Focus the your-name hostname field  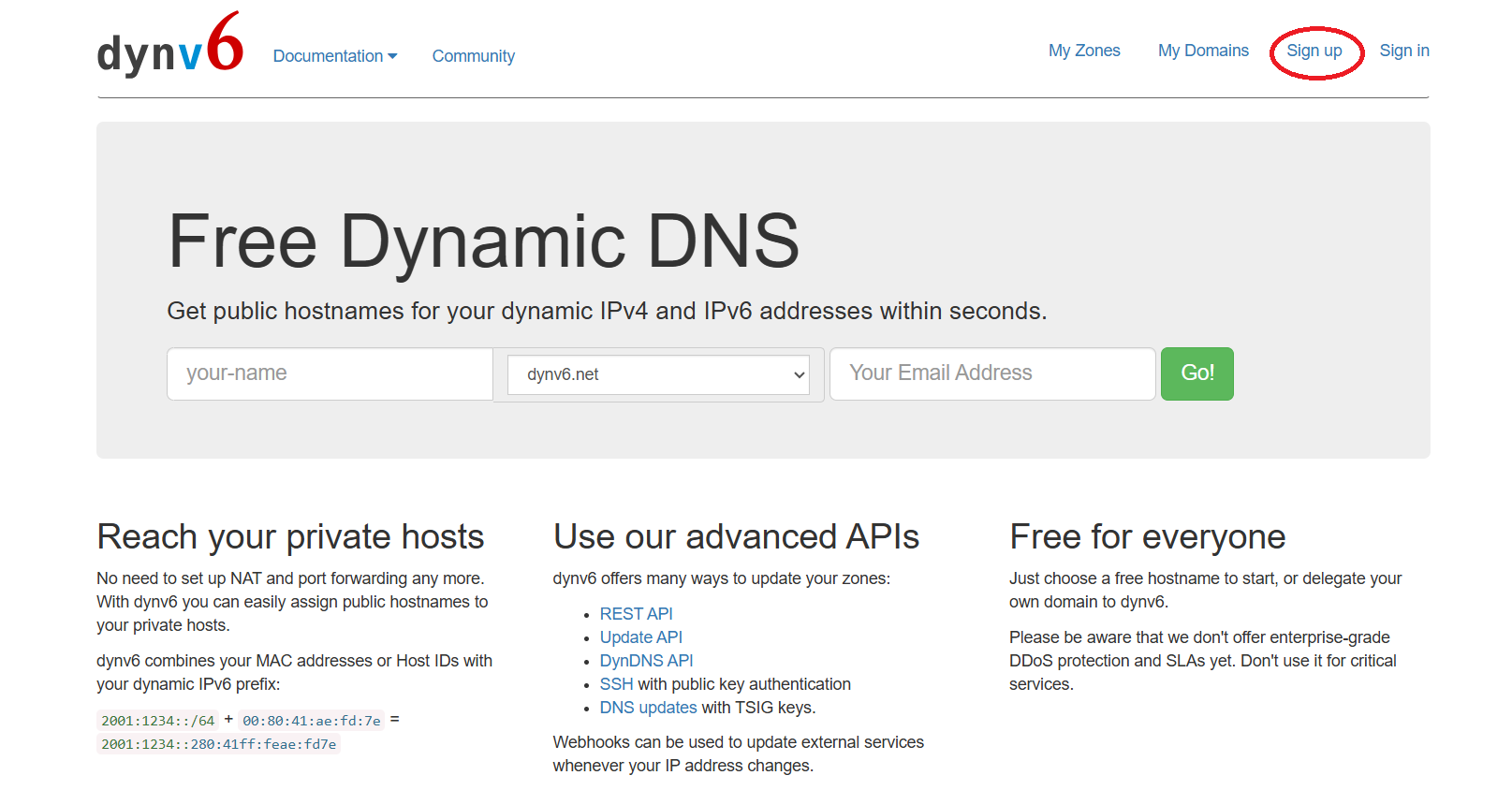tap(330, 373)
